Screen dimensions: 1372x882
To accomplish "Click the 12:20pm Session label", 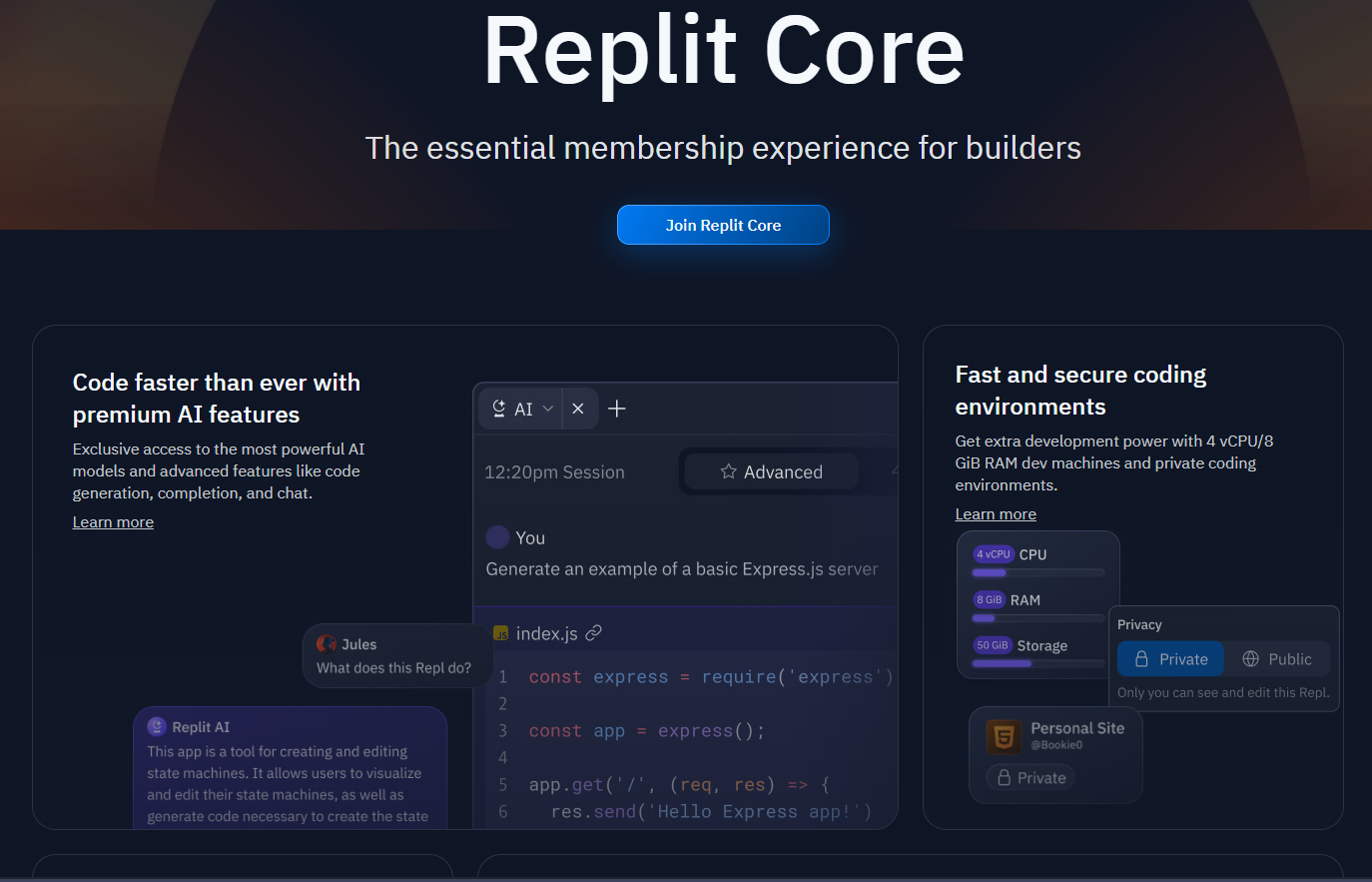I will click(x=554, y=472).
